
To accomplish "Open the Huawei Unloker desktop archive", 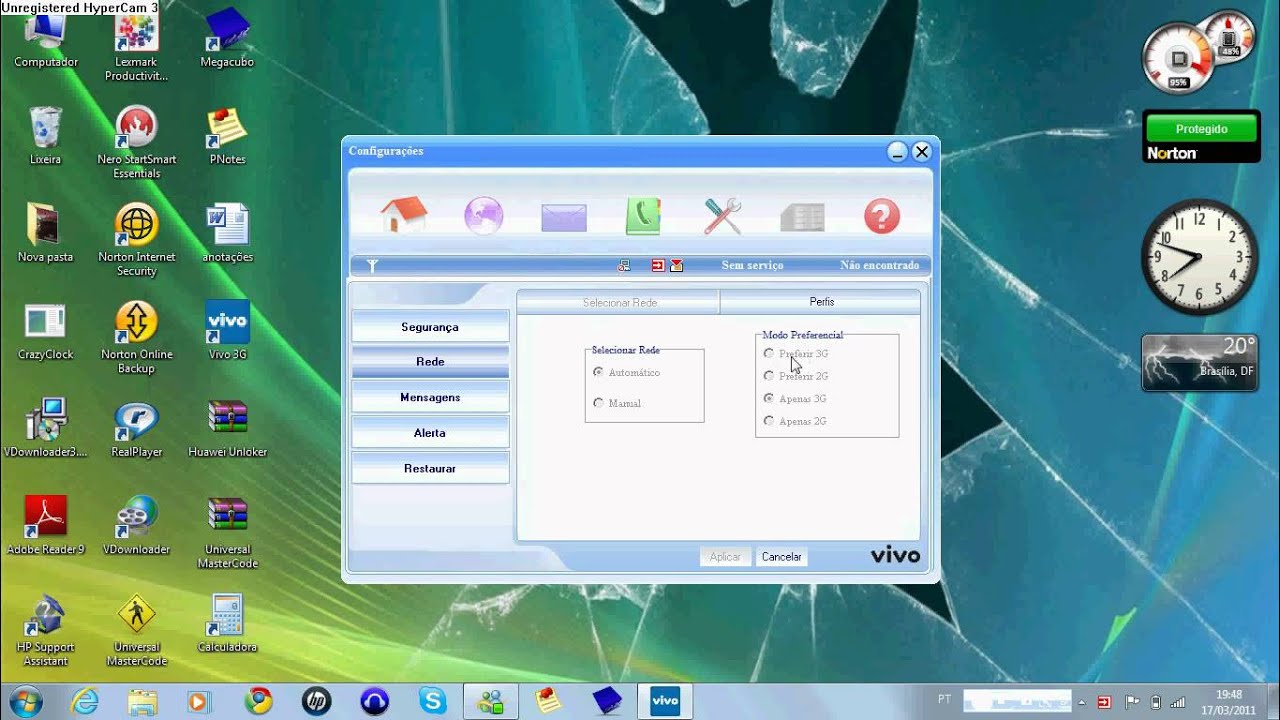I will (x=227, y=430).
